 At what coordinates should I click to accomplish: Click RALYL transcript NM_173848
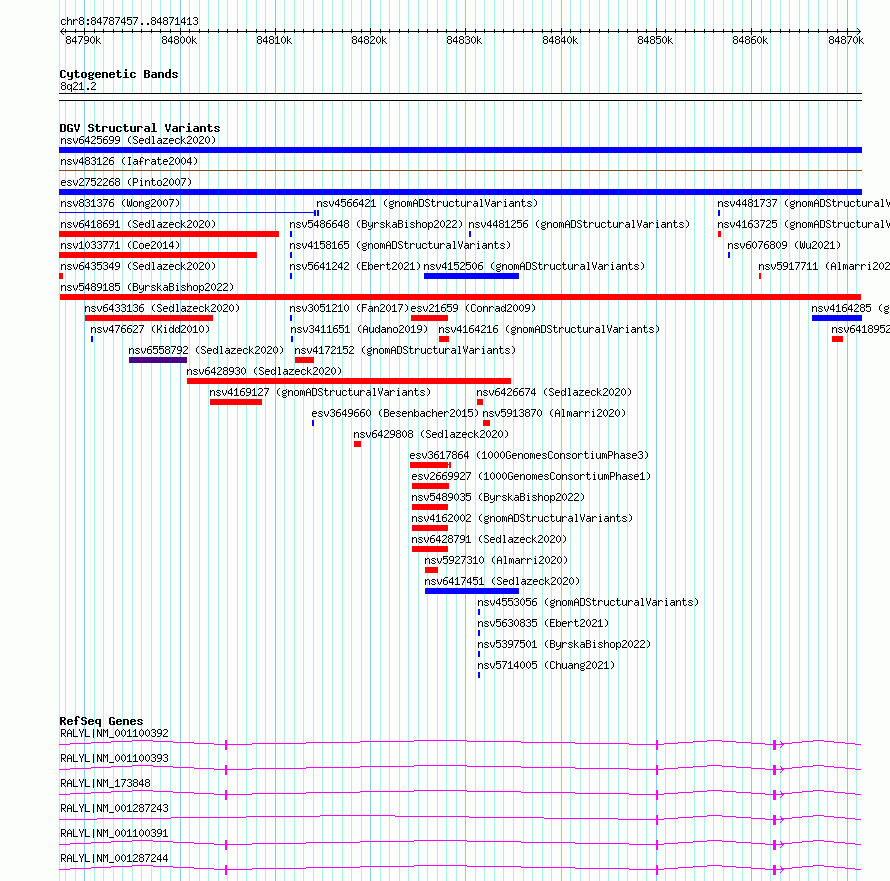tap(105, 783)
